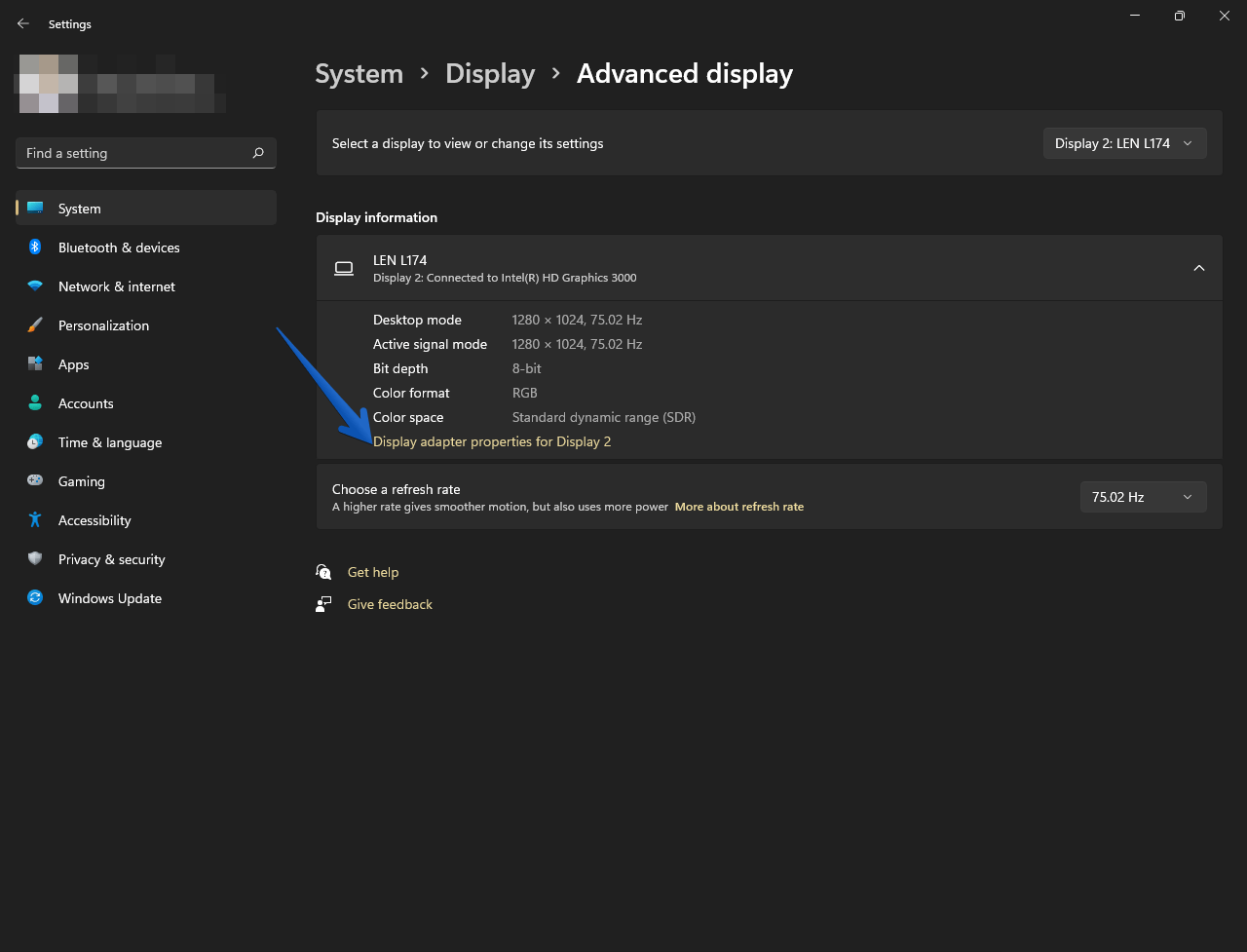Select Accounts in the sidebar
The height and width of the screenshot is (952, 1247).
pos(146,403)
